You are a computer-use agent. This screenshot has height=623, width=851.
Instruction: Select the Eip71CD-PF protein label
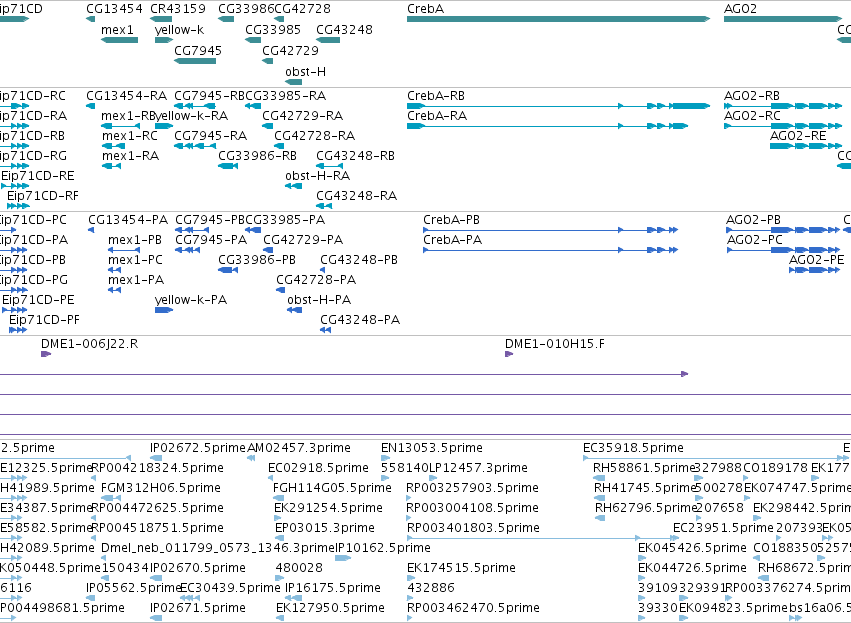tap(44, 320)
